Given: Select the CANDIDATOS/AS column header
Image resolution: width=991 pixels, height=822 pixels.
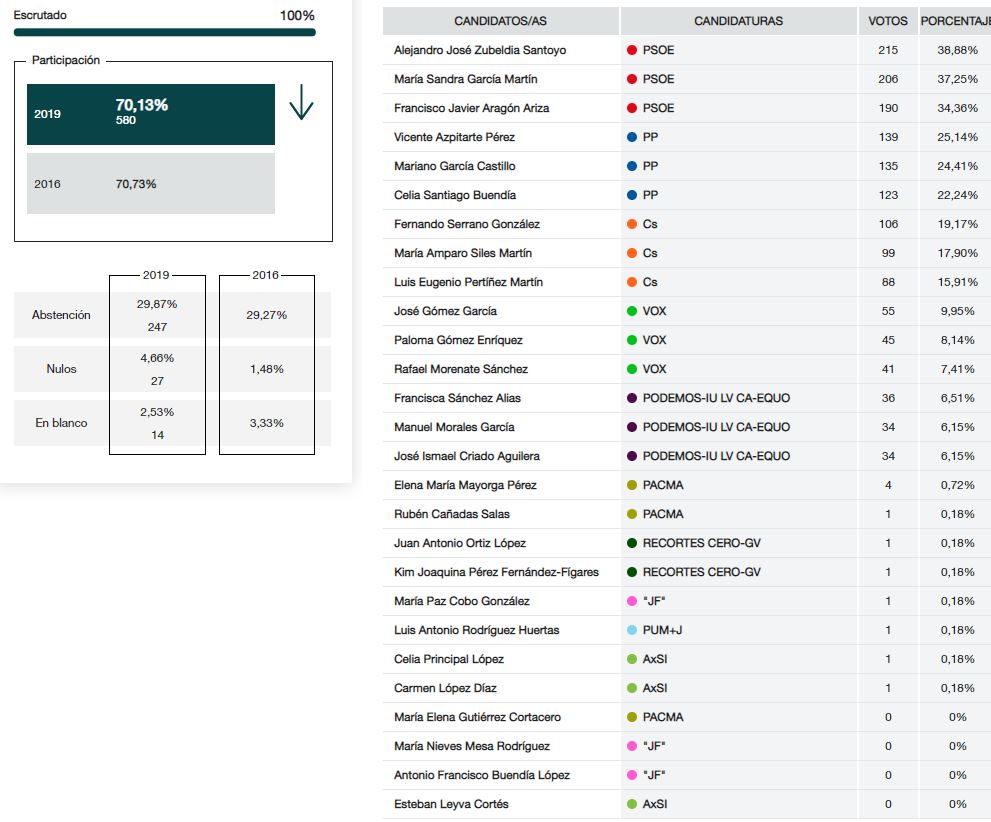Looking at the screenshot, I should coord(500,21).
